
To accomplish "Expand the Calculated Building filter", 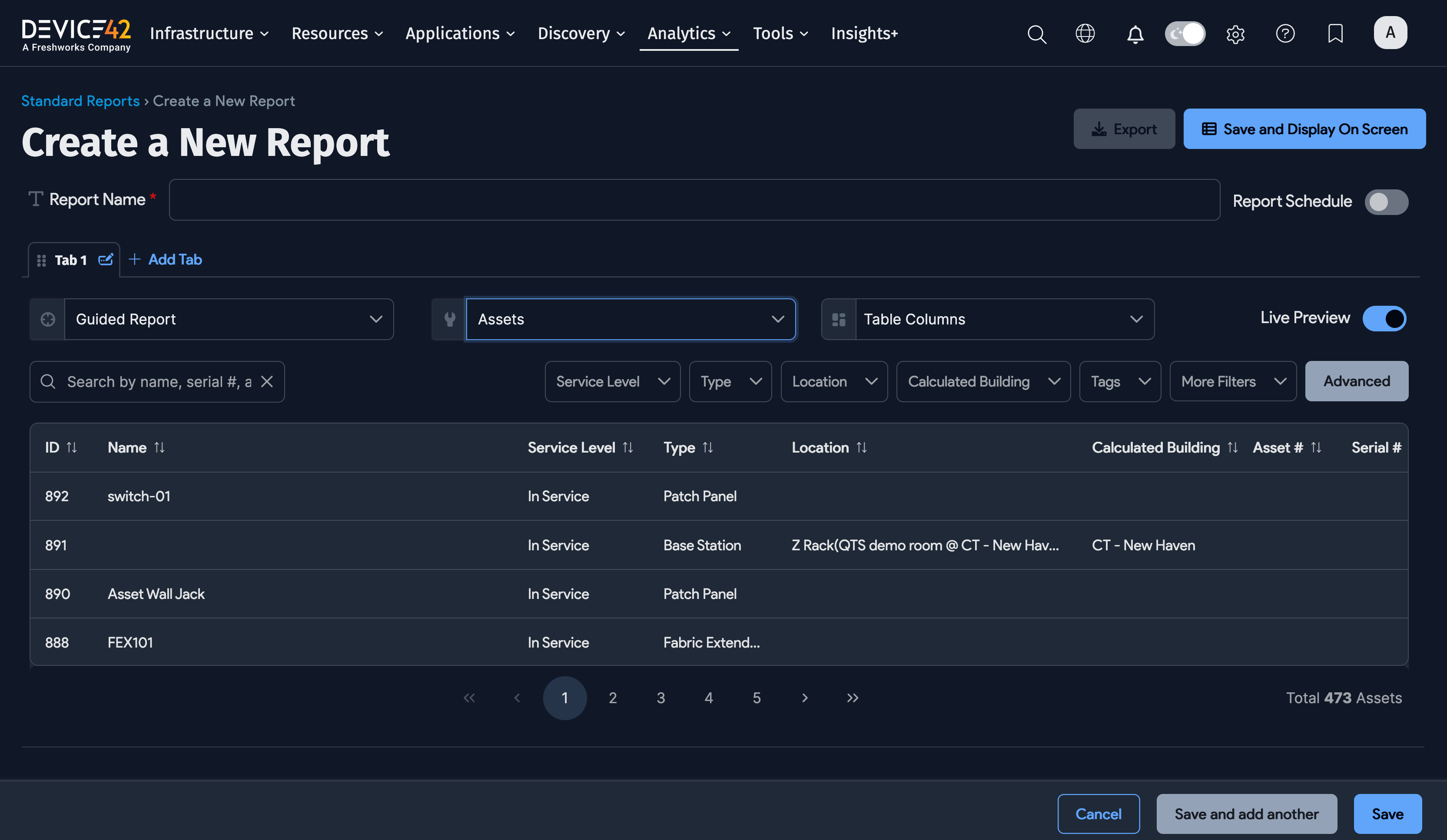I will (983, 381).
